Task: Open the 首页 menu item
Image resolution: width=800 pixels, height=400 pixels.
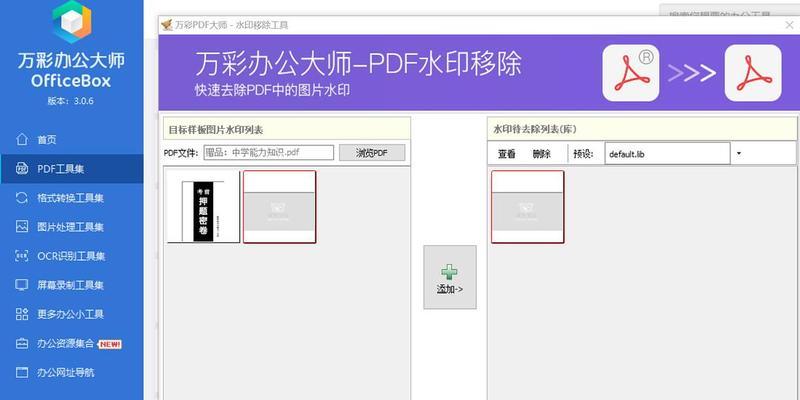Action: [47, 140]
